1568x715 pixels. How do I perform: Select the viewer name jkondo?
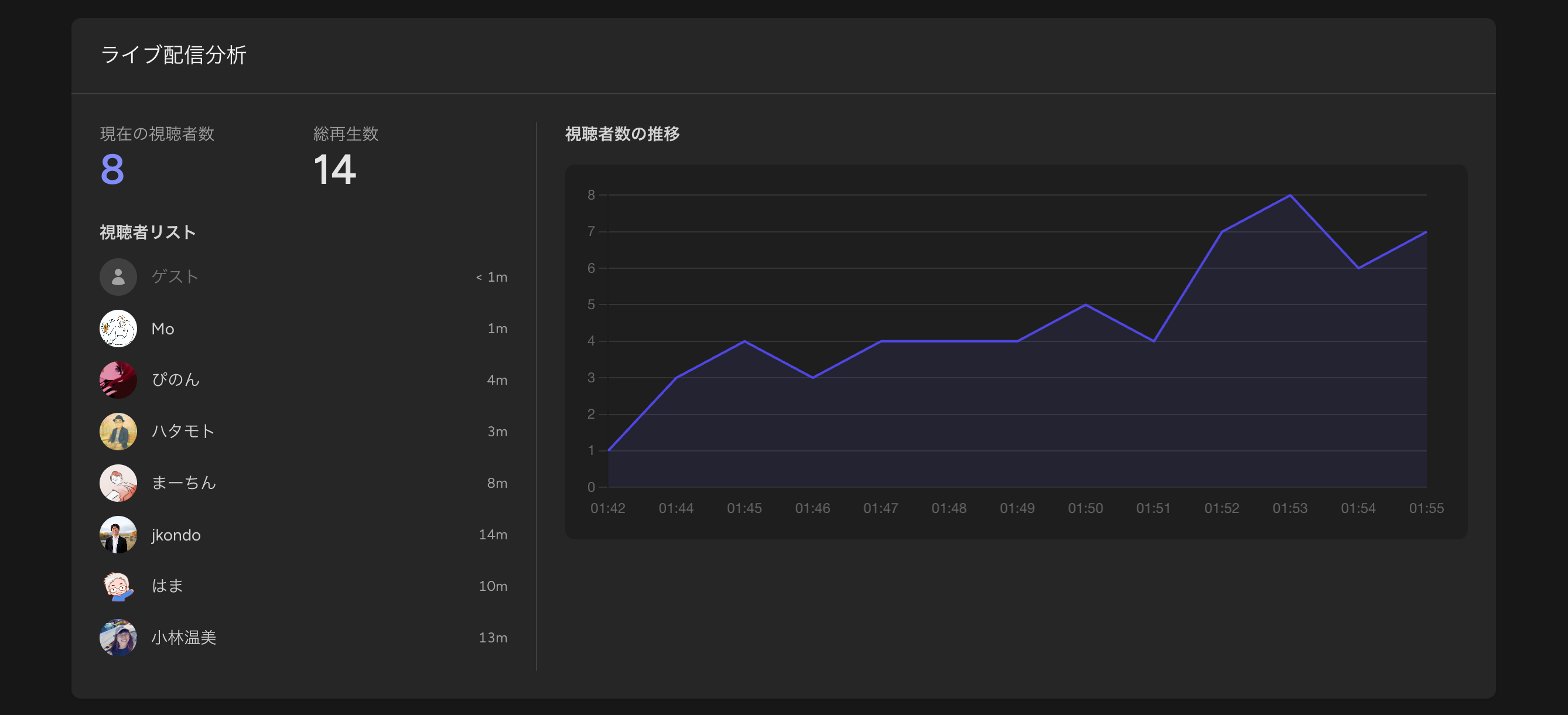pyautogui.click(x=176, y=535)
